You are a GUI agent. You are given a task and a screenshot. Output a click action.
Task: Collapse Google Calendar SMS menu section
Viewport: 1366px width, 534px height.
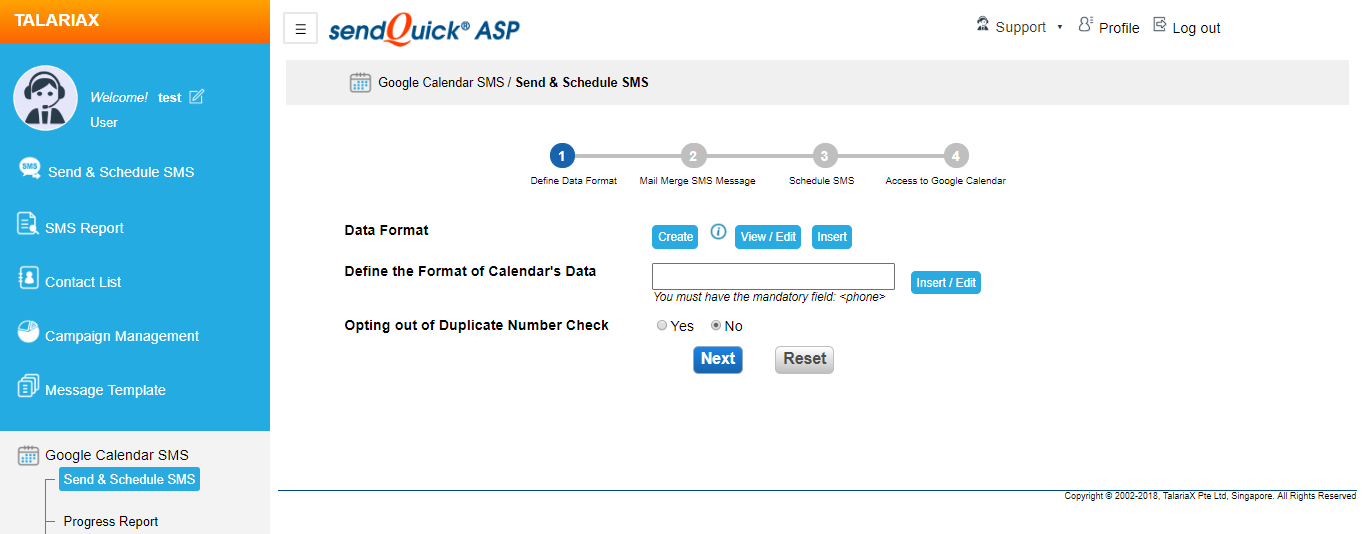(x=116, y=455)
